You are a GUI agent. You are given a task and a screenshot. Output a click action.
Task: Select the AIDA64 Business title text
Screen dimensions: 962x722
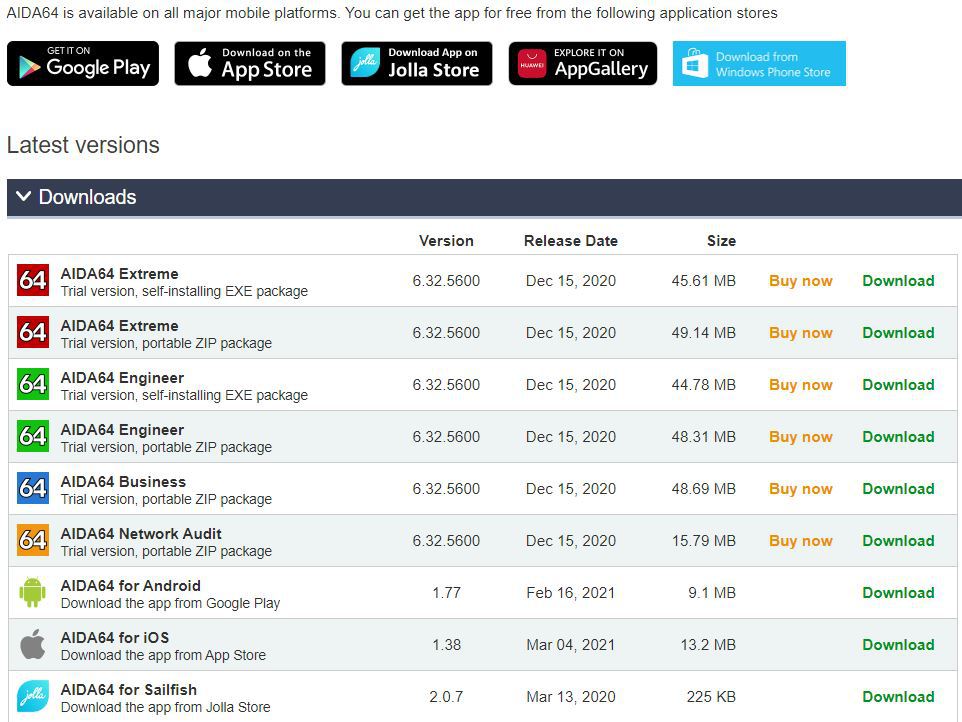[123, 482]
